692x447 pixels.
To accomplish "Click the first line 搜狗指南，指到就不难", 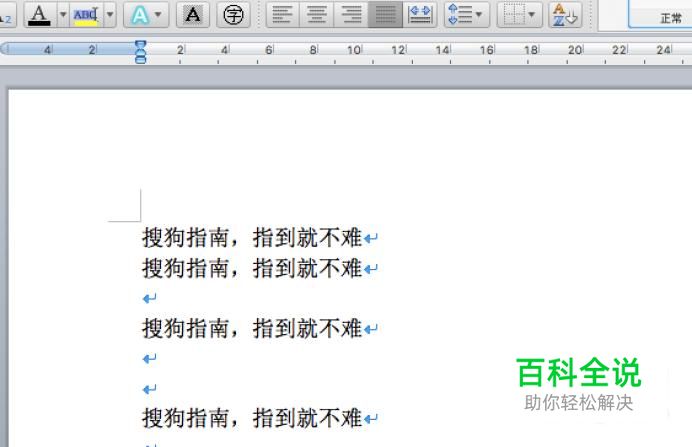I will point(252,238).
